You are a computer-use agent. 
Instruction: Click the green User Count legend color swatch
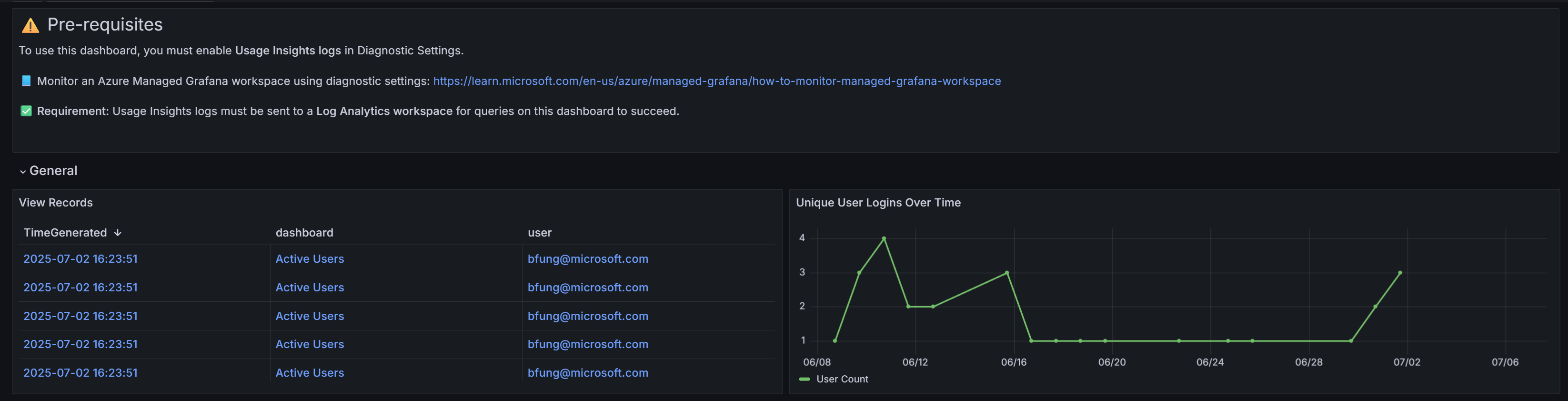pyautogui.click(x=804, y=379)
